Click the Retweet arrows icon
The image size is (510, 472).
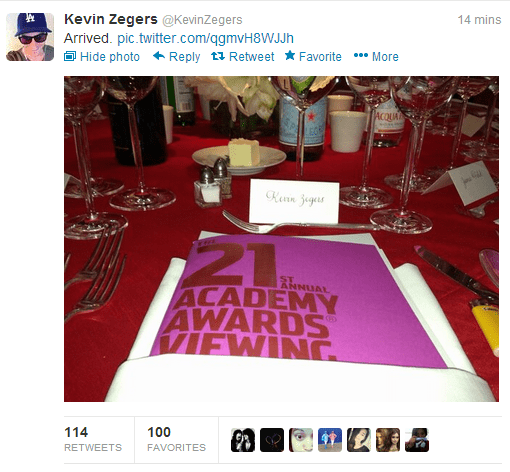pyautogui.click(x=218, y=56)
